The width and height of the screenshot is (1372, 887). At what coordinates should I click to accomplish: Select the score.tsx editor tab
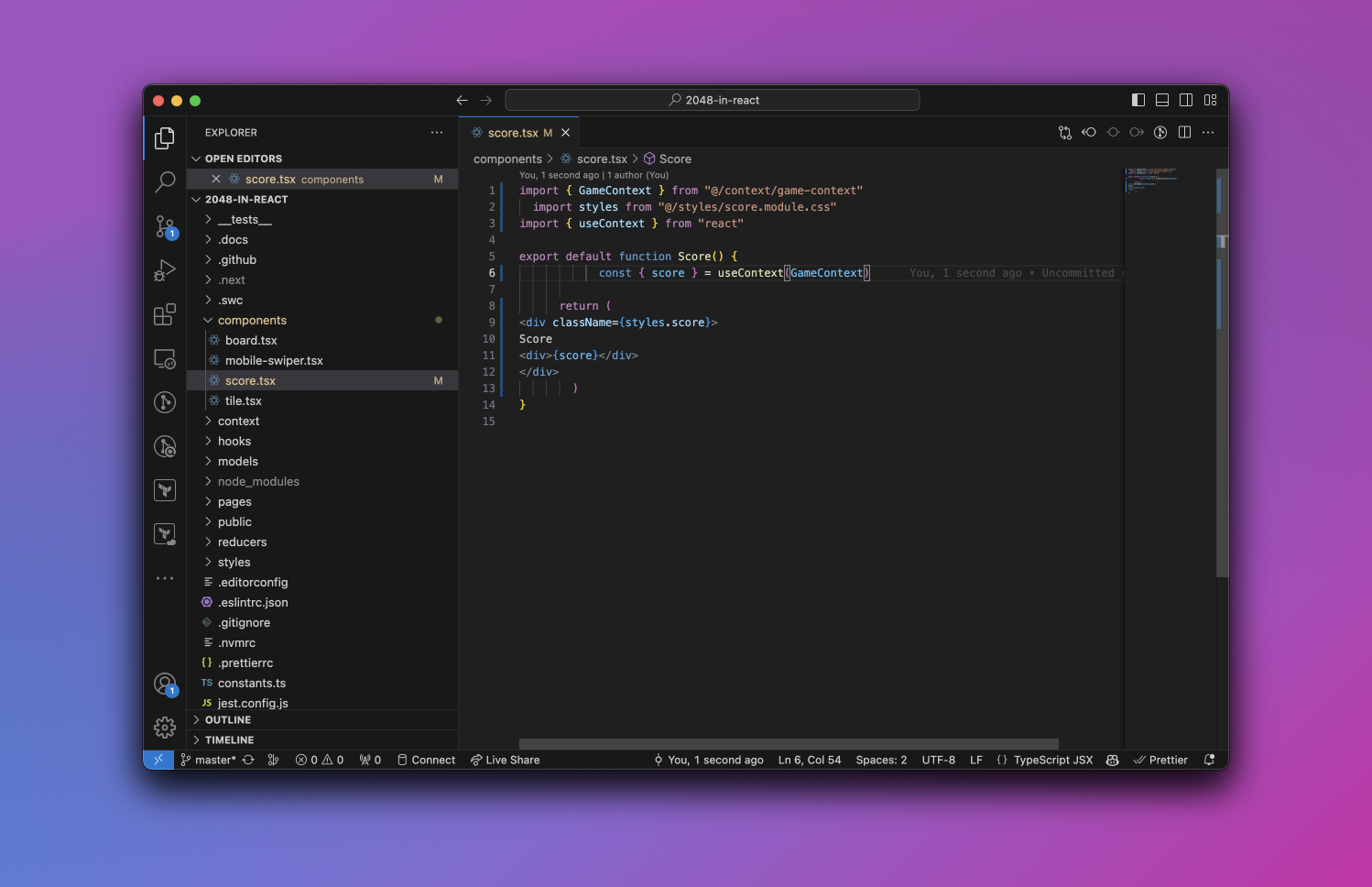(x=519, y=133)
